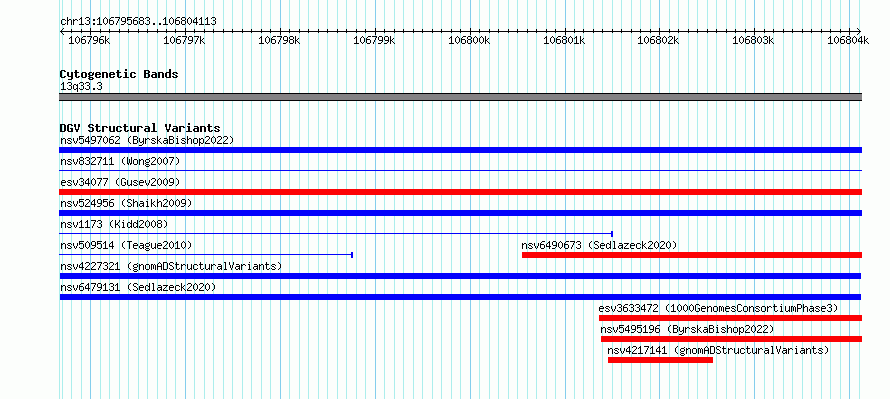Image resolution: width=890 pixels, height=399 pixels.
Task: Open nsv6490673 (Sedlazeck2020) variant label
Action: click(x=599, y=245)
